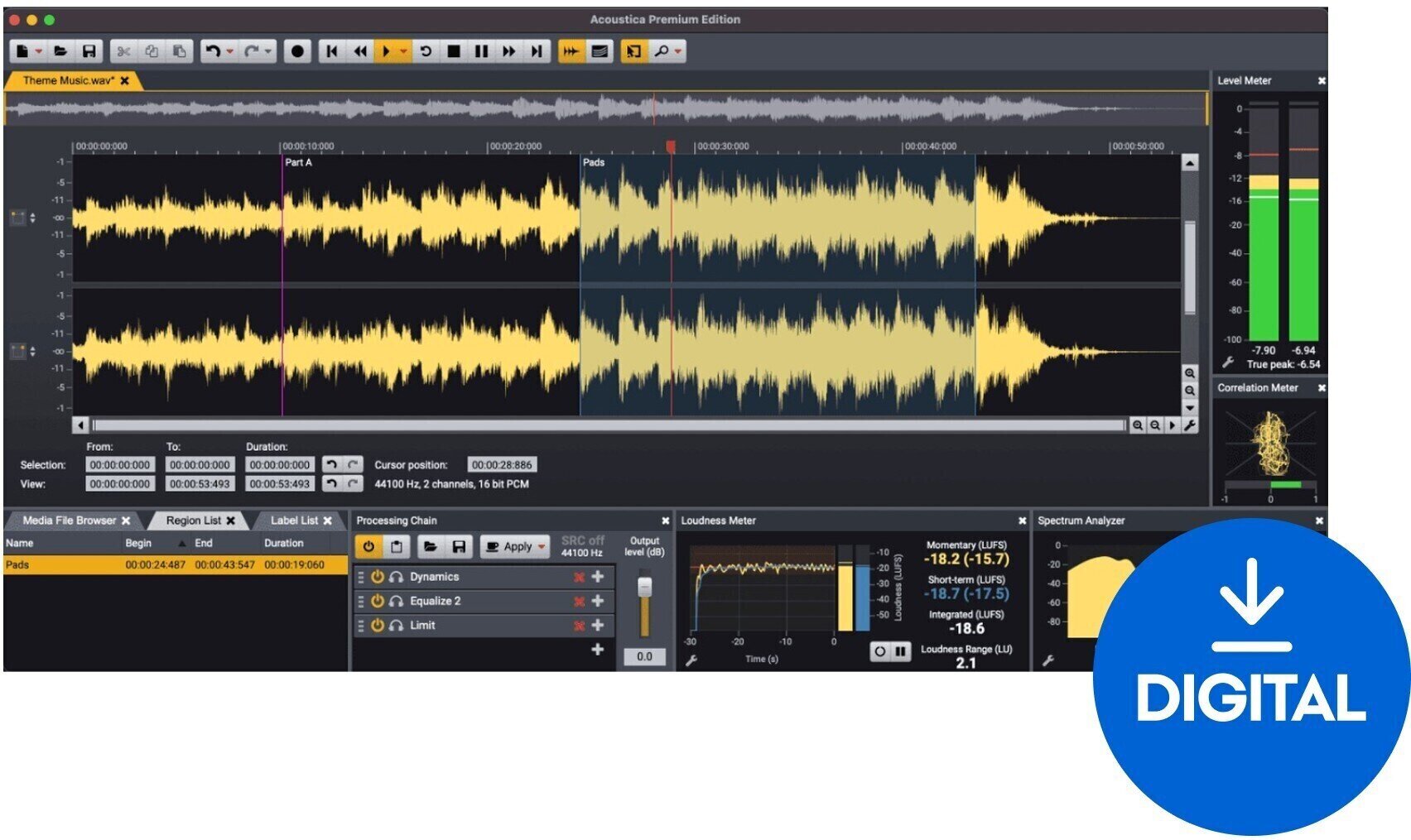
Task: Click the Cut (scissors) icon
Action: click(123, 51)
